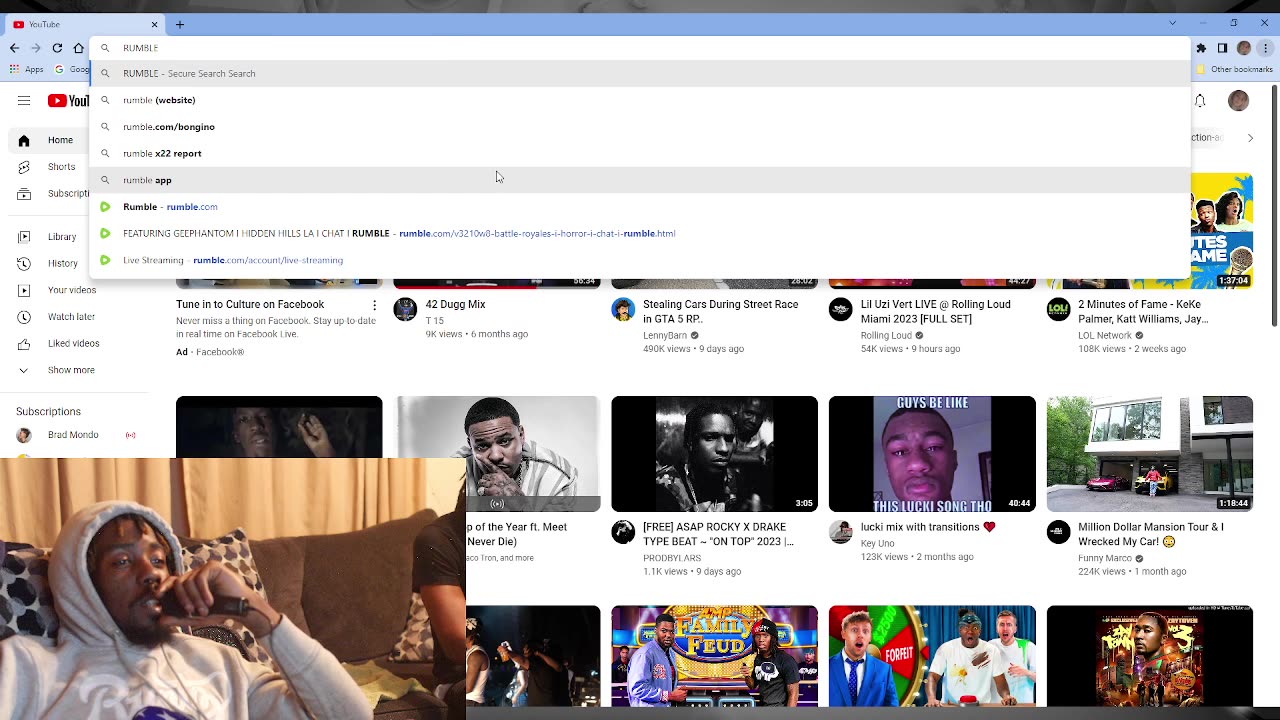Open a new browser tab
The width and height of the screenshot is (1280, 720).
tap(180, 24)
